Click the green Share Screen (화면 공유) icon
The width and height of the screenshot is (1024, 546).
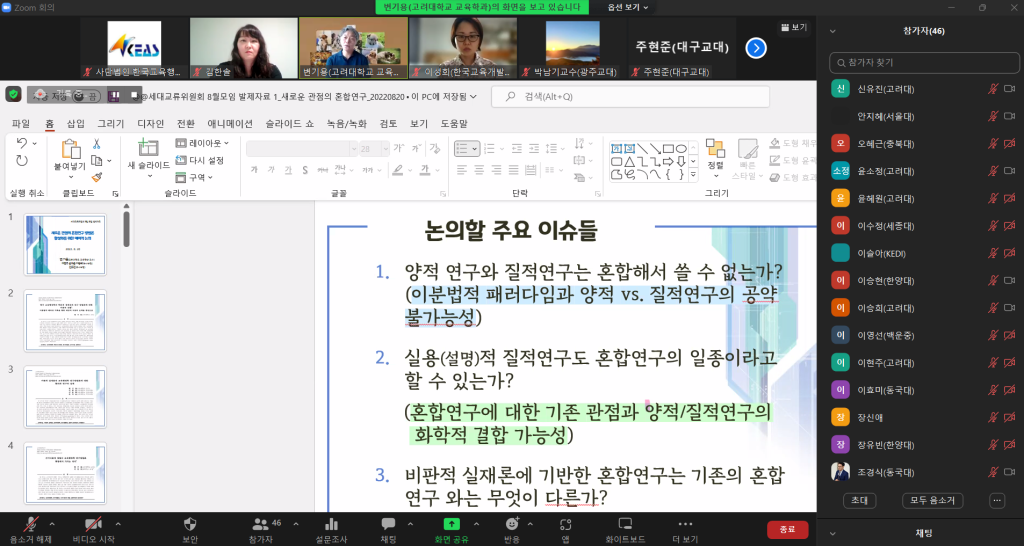tap(451, 523)
